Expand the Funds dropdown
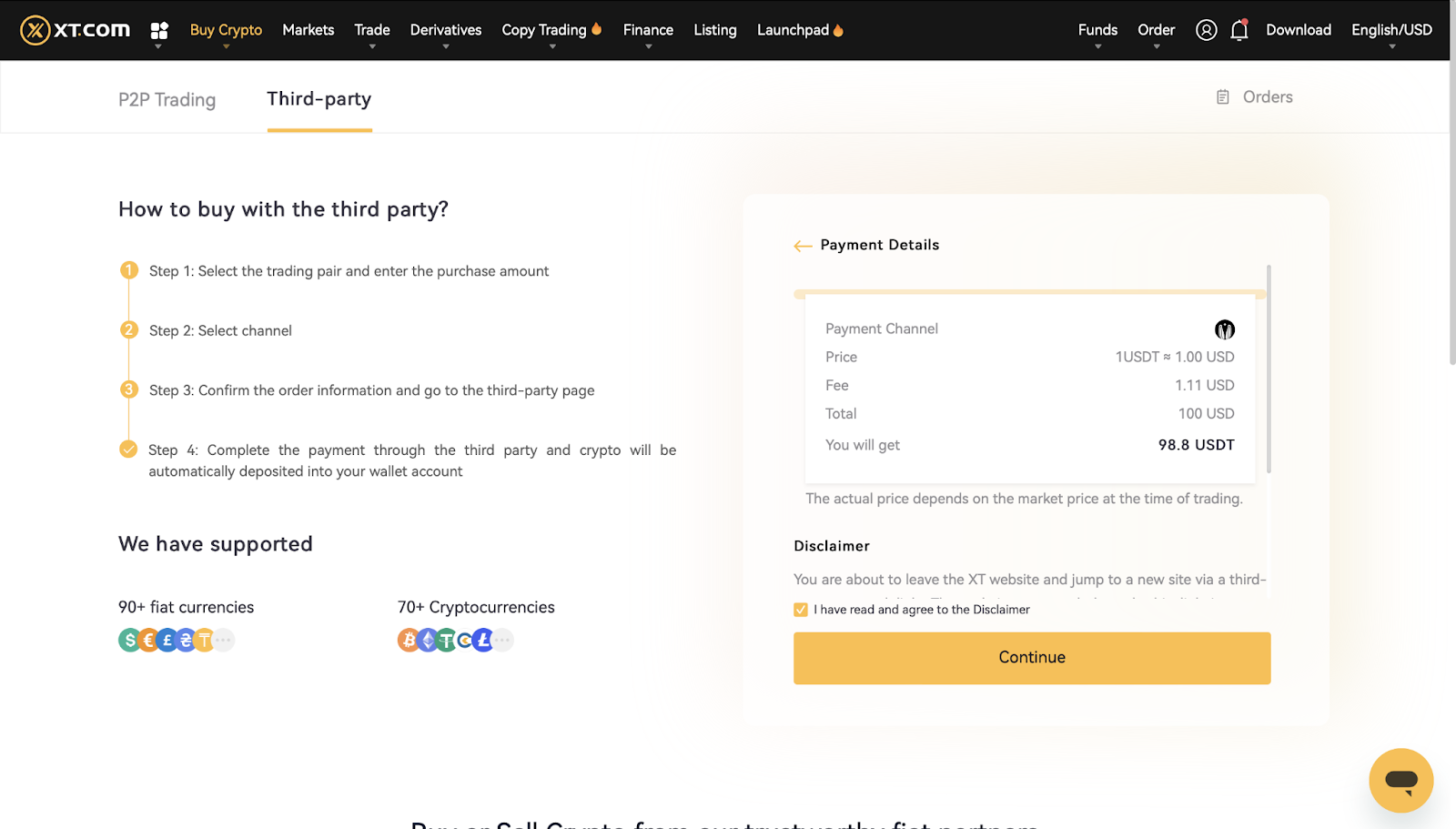The image size is (1456, 829). pos(1097,30)
